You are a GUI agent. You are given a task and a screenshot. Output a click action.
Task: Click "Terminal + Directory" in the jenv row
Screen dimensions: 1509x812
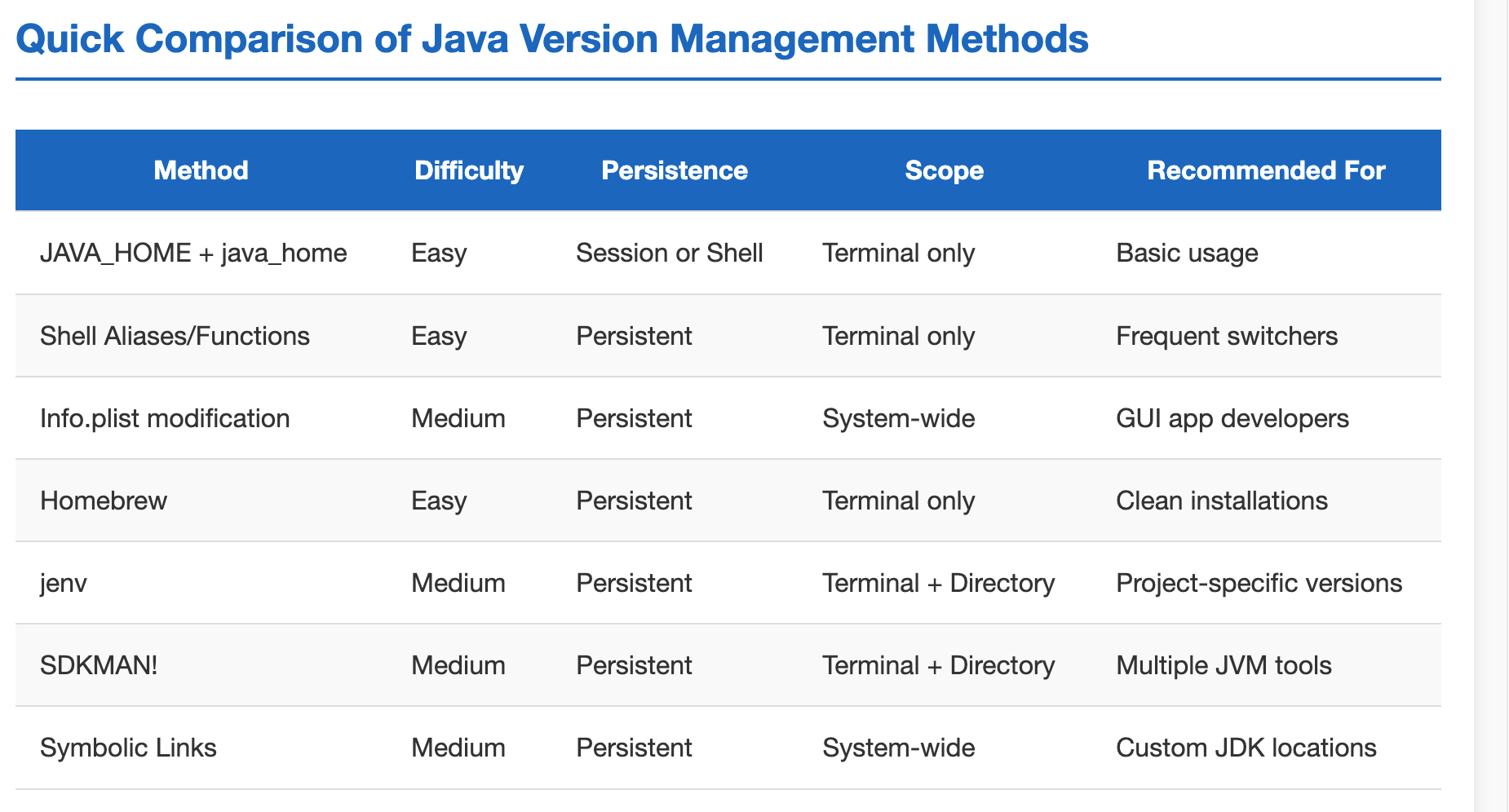tap(938, 583)
